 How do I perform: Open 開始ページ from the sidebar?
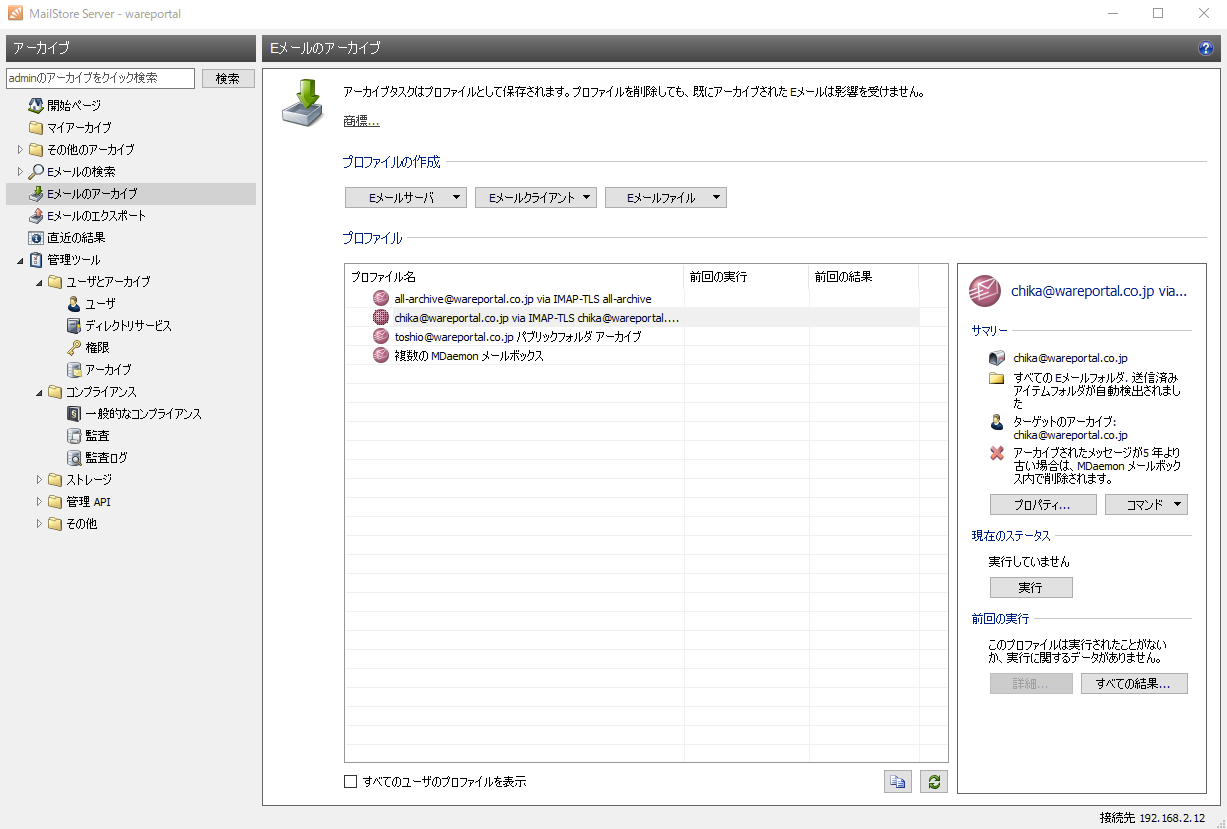click(x=74, y=106)
